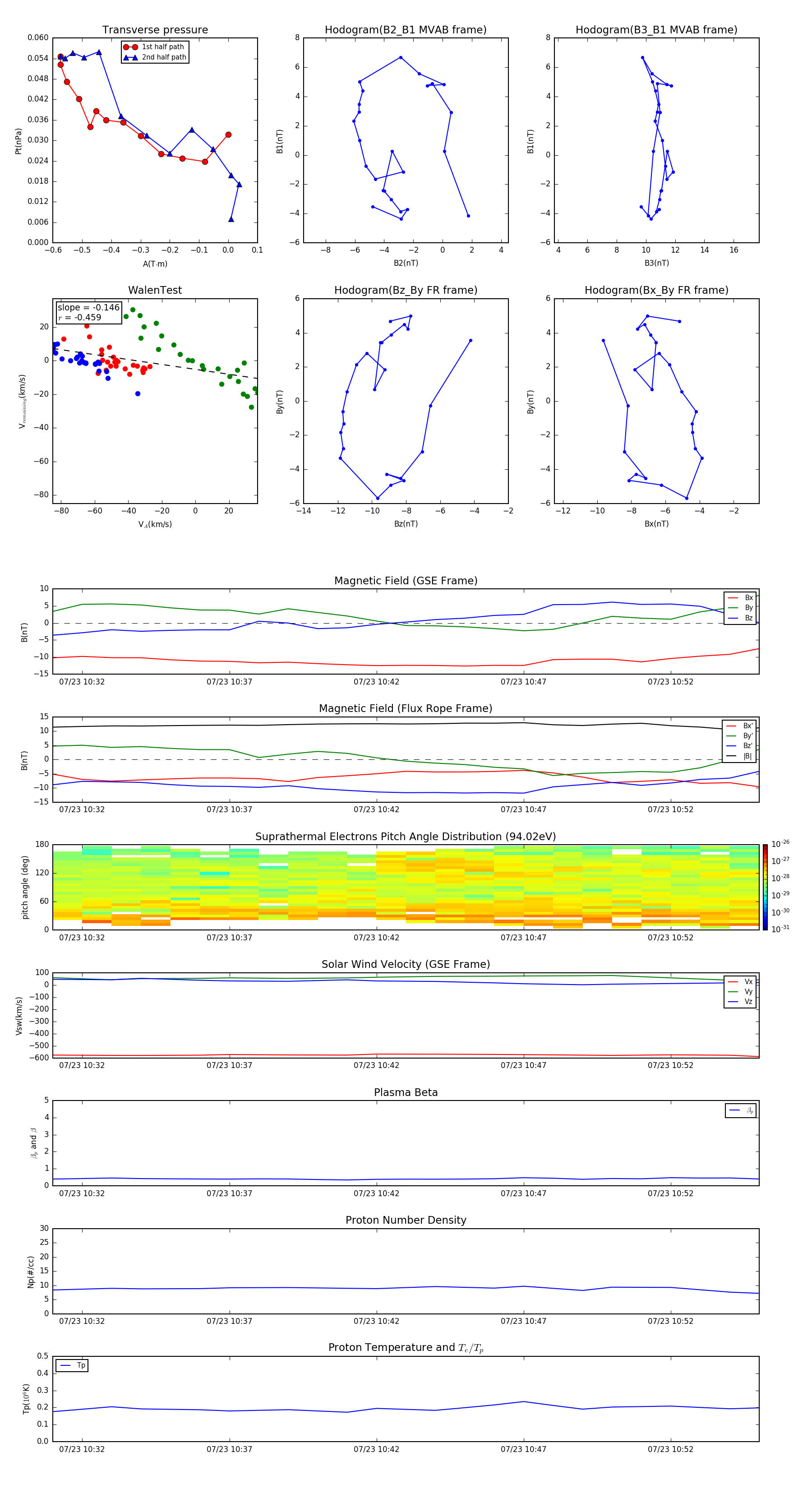812x1489 pixels.
Task: Click the '2nd half path' legend entry
Action: (155, 57)
